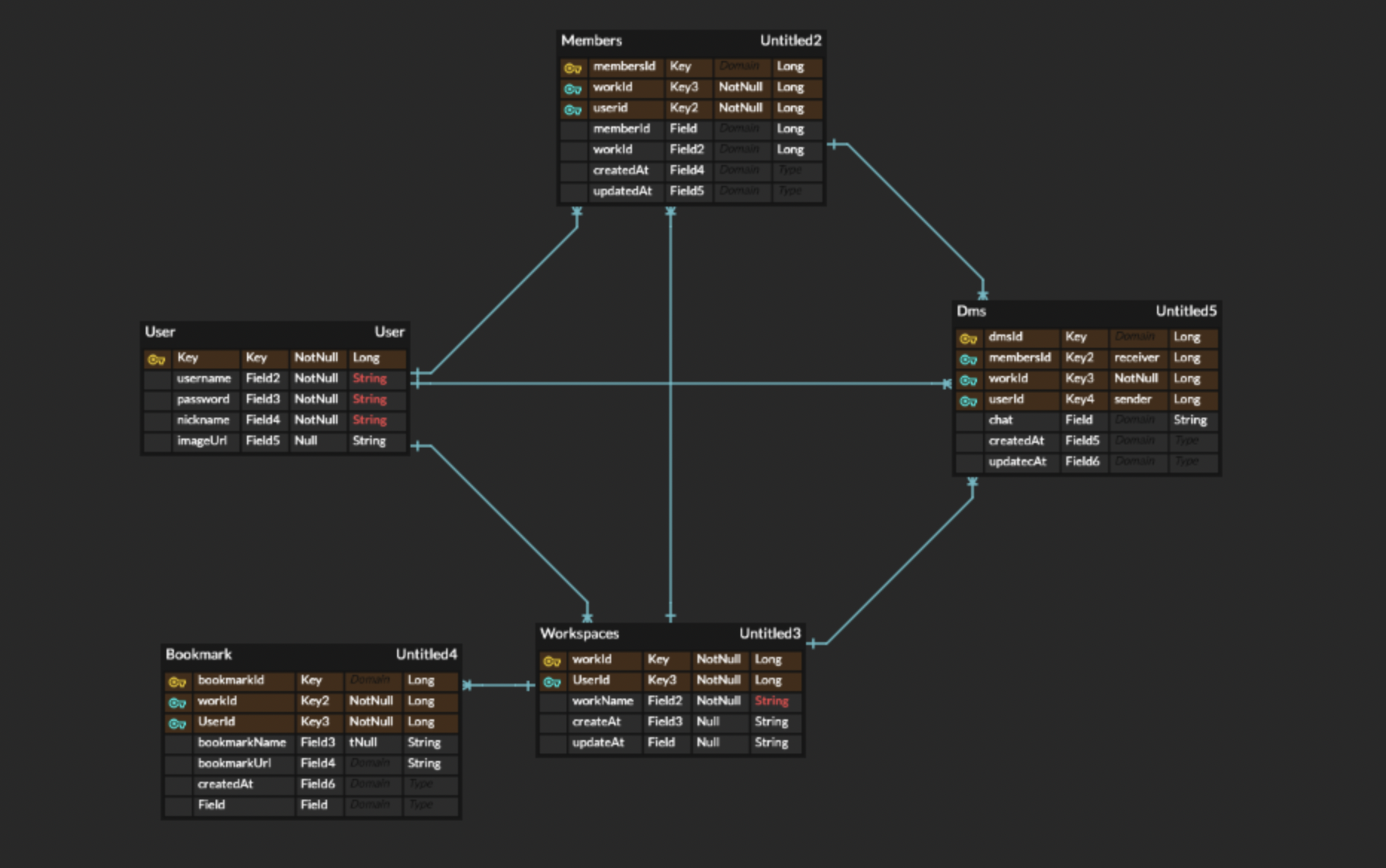
Task: Click the foreign key icon next to workId in Members
Action: pyautogui.click(x=572, y=88)
